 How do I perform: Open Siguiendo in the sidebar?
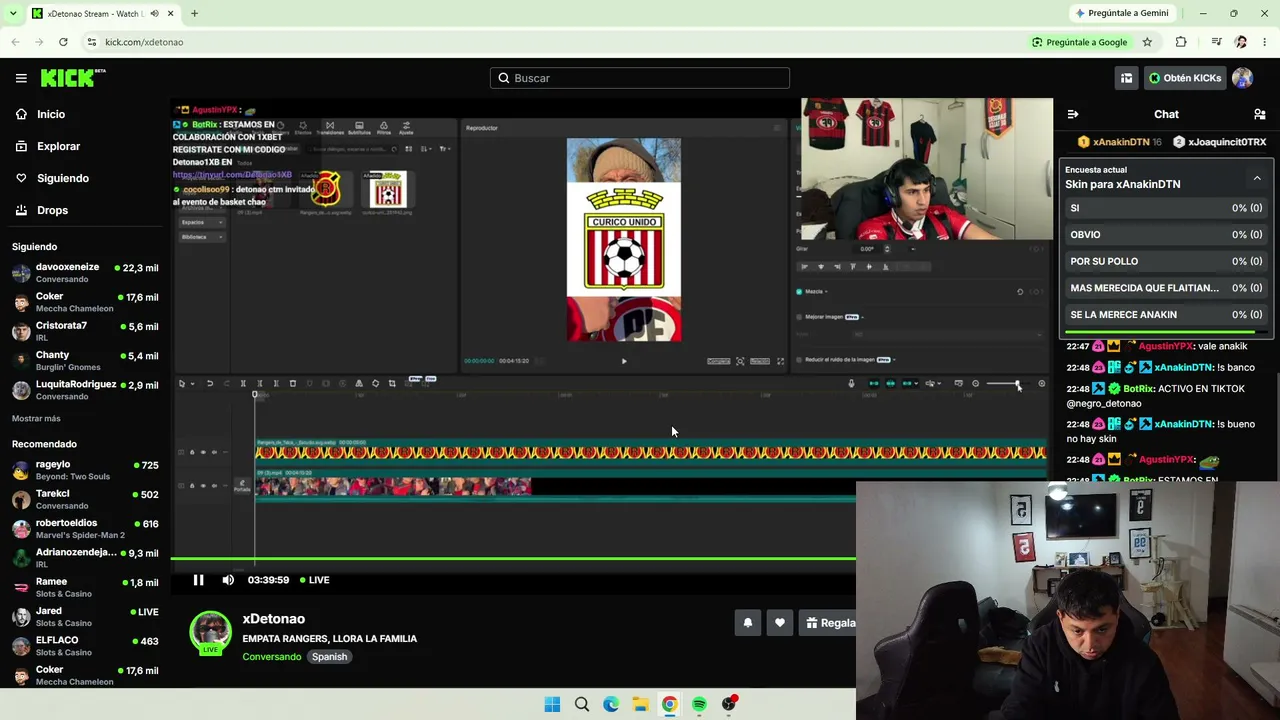(62, 178)
